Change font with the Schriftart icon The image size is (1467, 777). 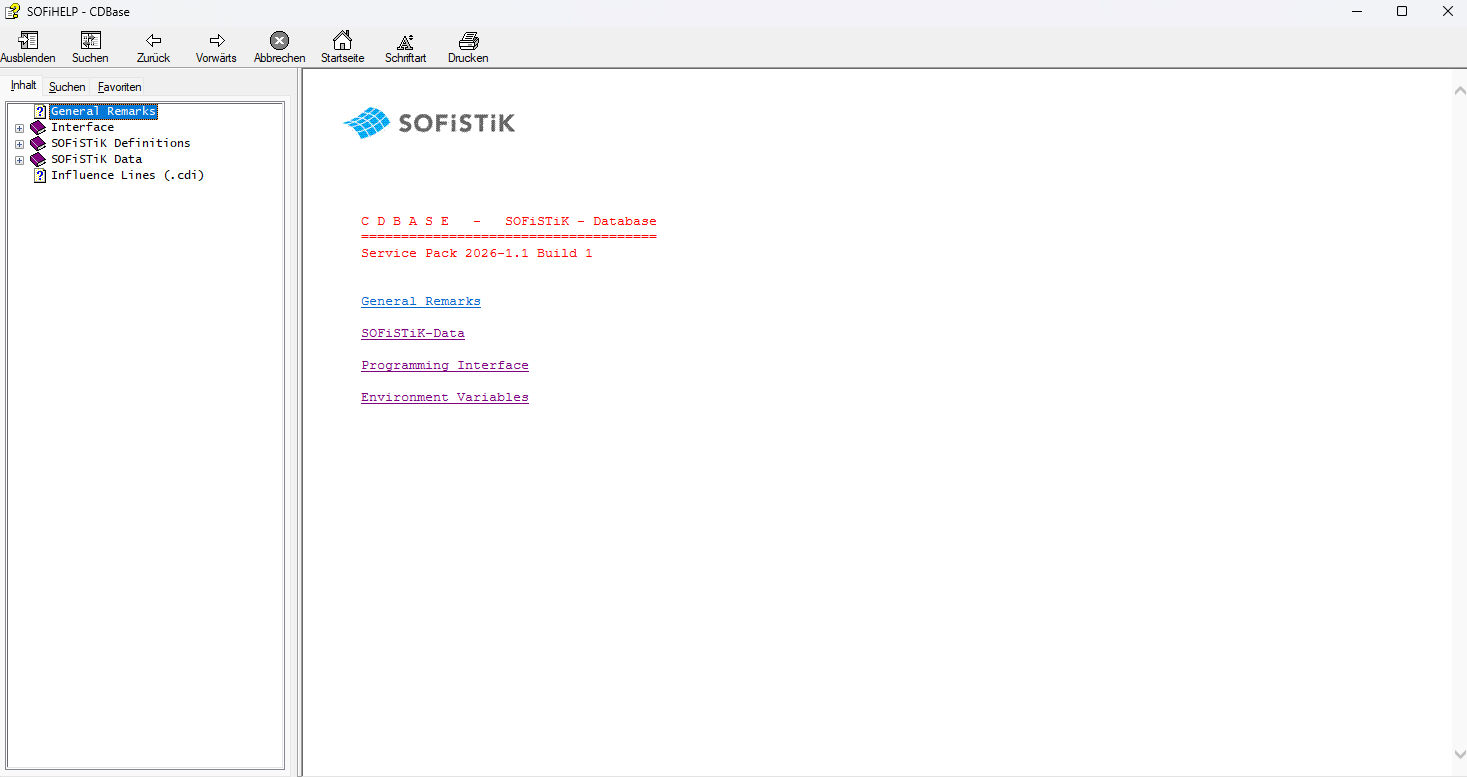(405, 41)
